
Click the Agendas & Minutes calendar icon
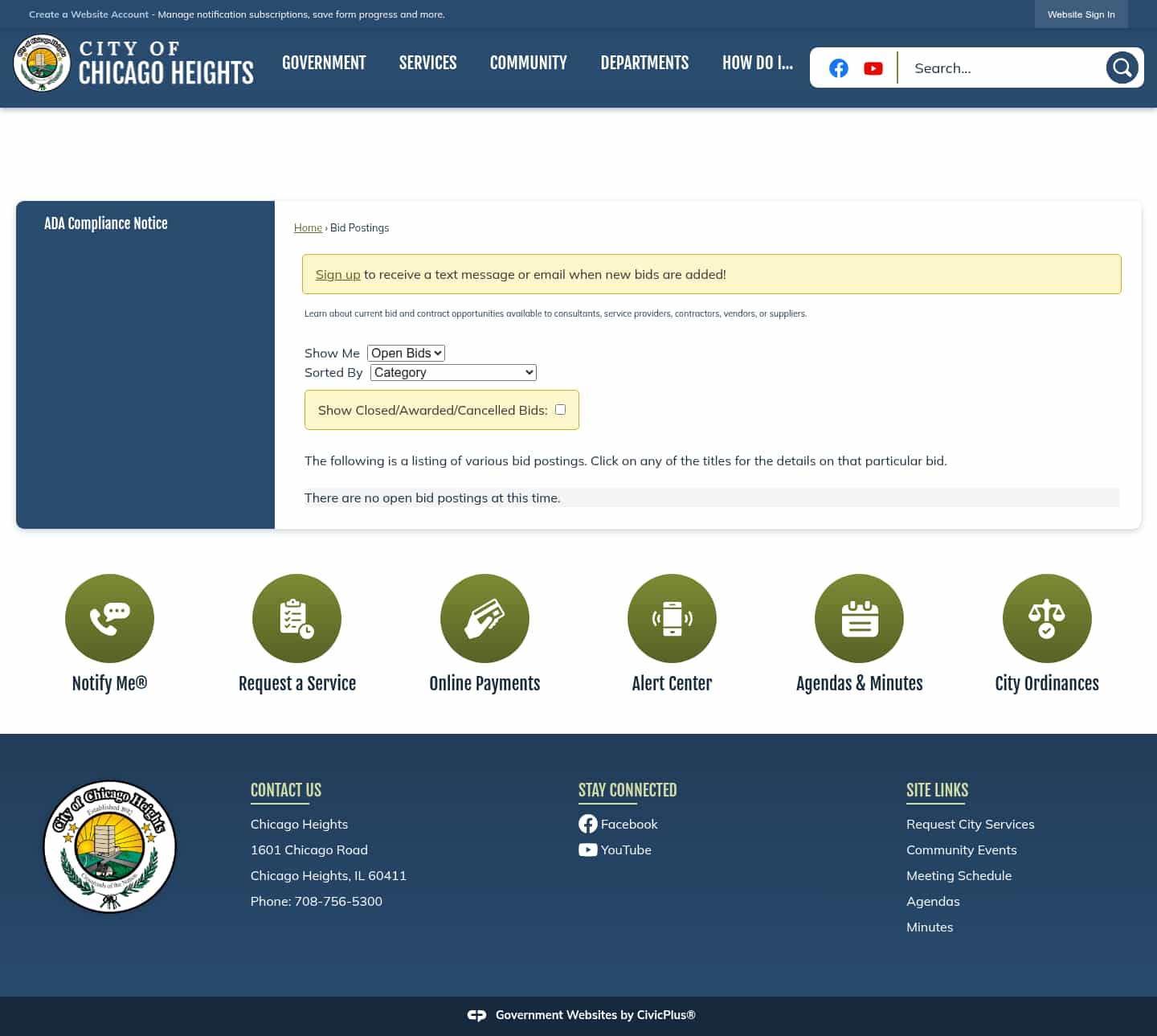coord(859,618)
